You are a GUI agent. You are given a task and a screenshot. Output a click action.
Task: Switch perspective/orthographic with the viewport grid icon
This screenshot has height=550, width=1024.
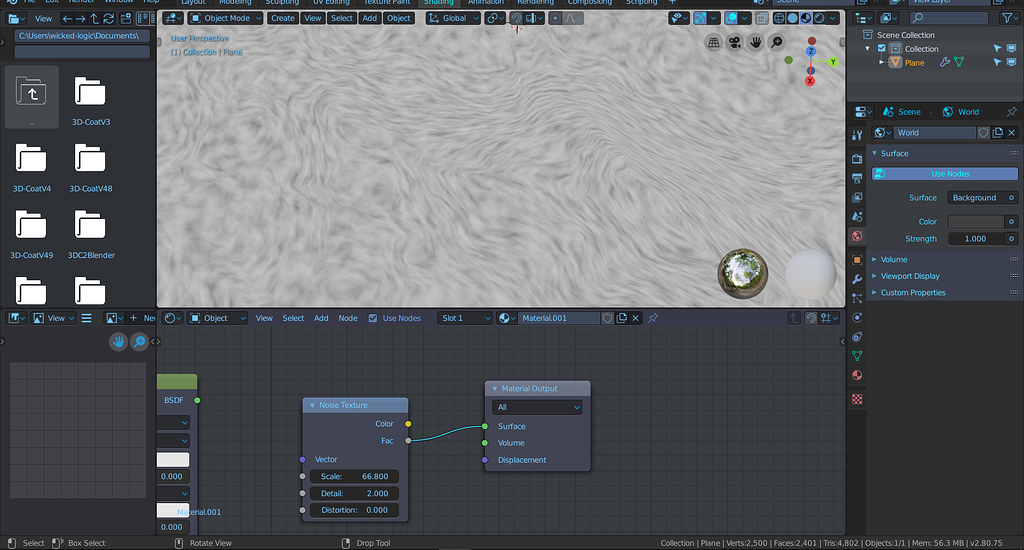[714, 42]
